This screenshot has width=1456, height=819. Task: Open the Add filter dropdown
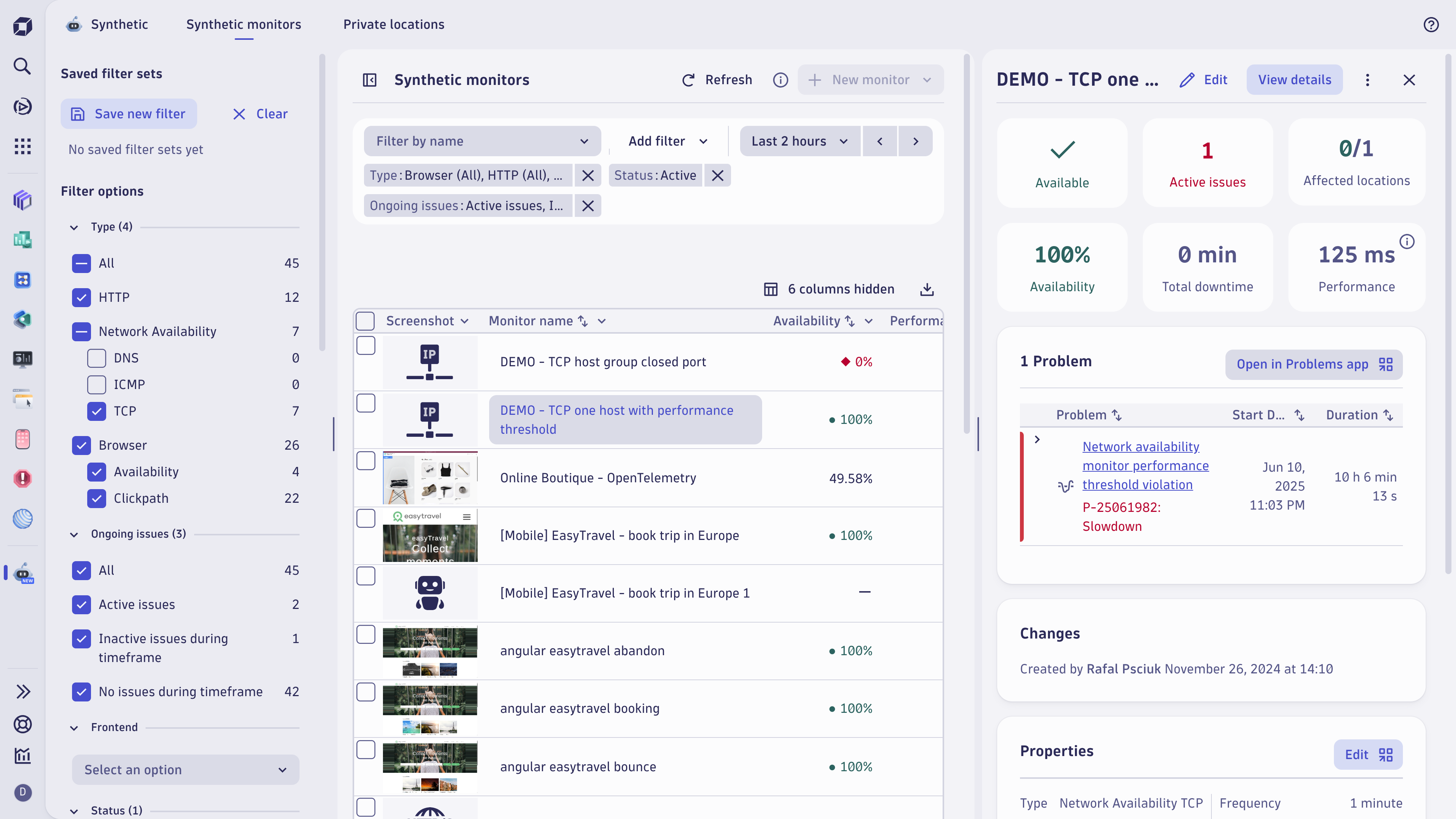[667, 141]
